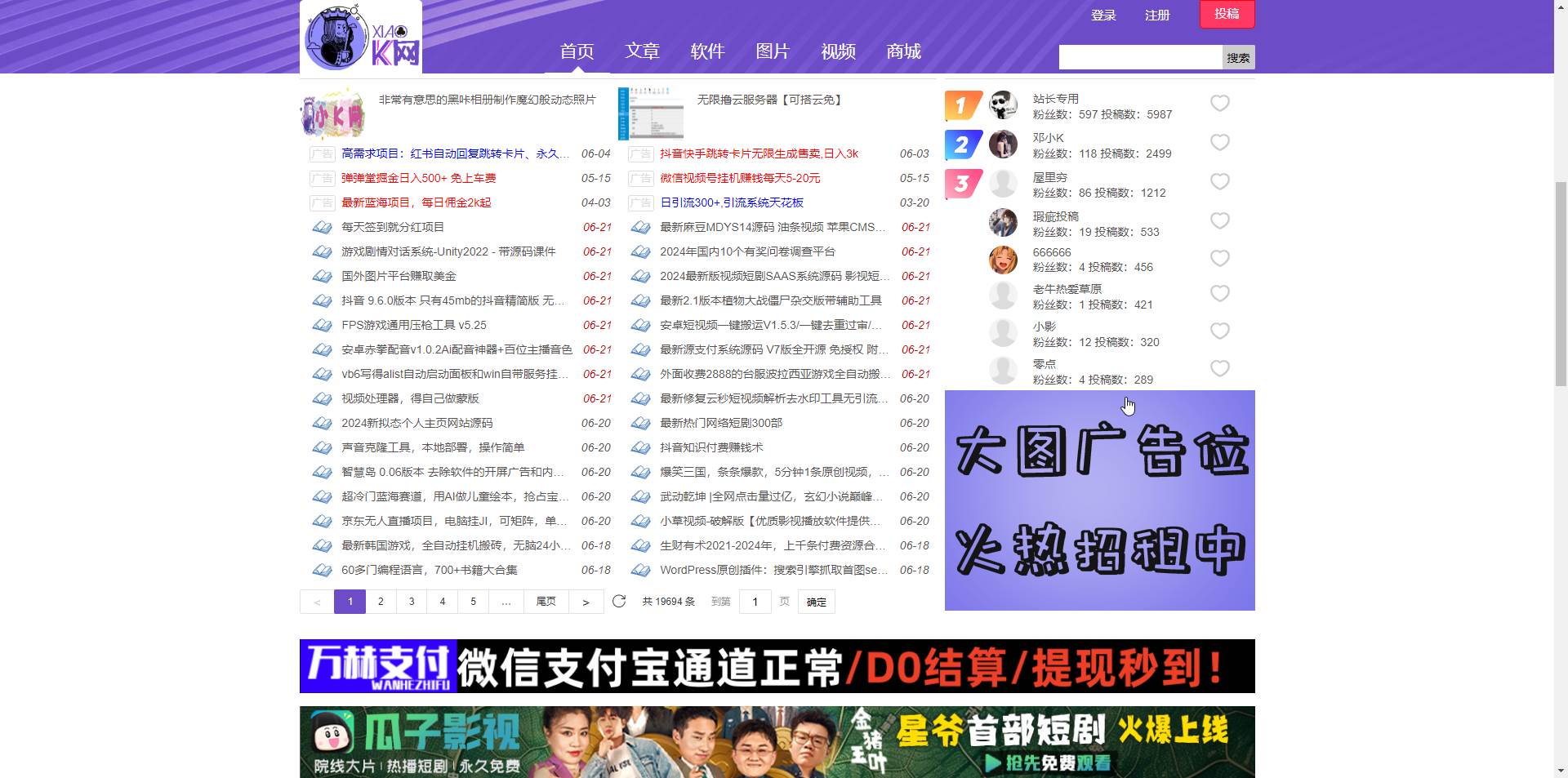Open 万林支付 banner ad

777,666
